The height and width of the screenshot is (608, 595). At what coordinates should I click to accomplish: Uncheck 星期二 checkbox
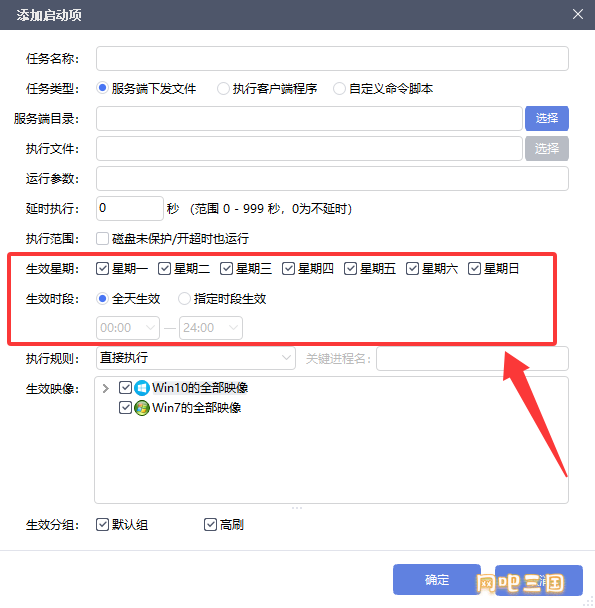click(164, 268)
